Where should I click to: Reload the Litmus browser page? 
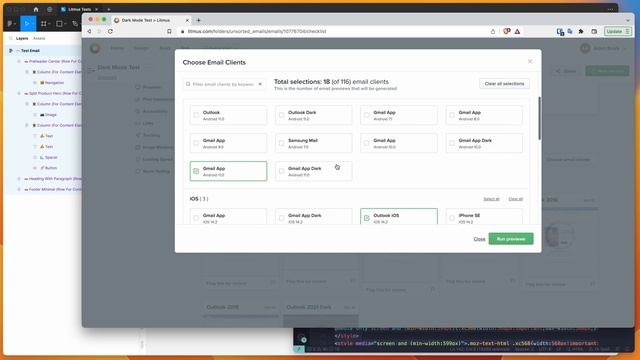(110, 31)
